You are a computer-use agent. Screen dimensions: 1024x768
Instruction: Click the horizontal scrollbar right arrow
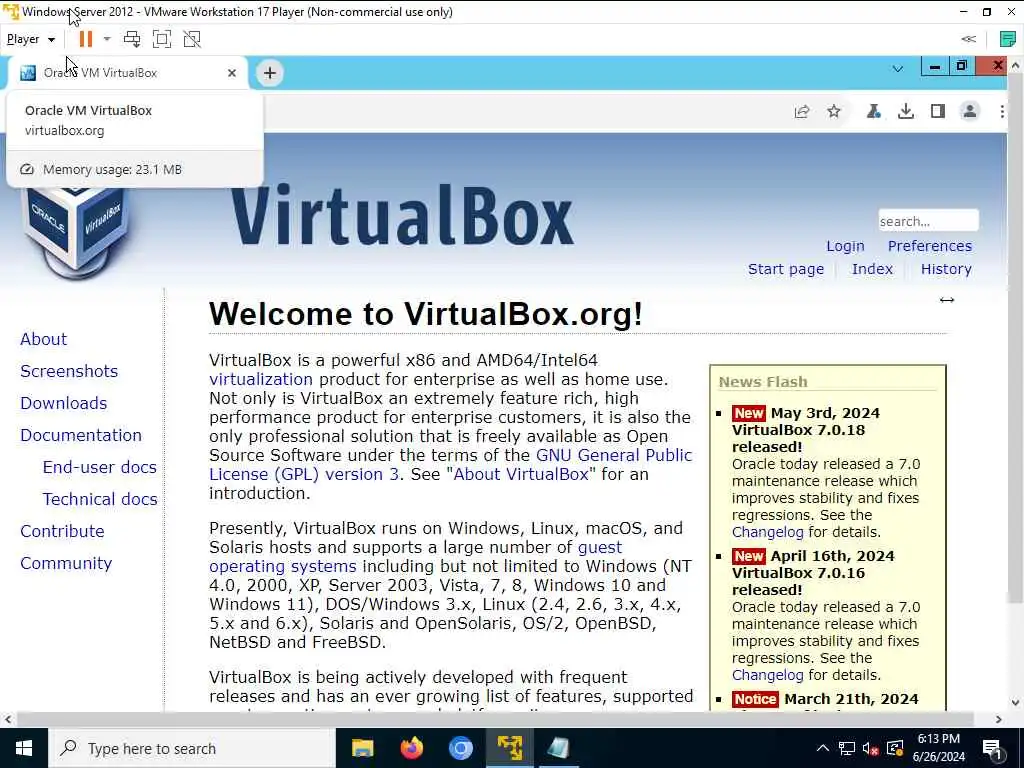click(999, 720)
